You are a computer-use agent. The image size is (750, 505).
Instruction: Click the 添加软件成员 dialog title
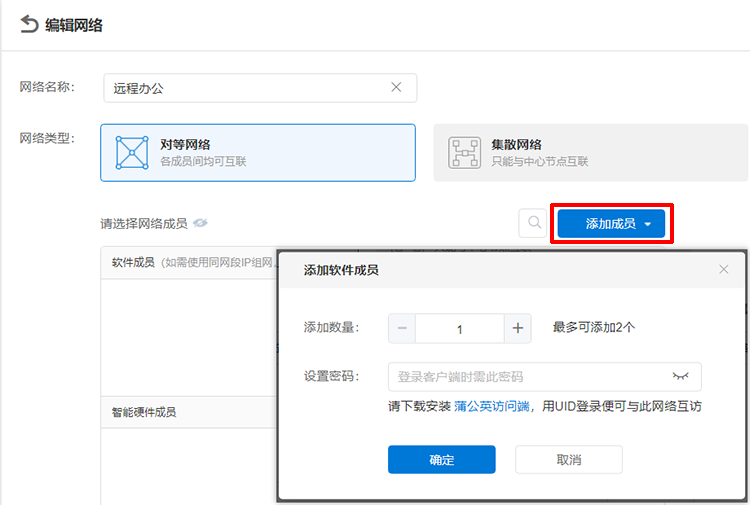(341, 270)
